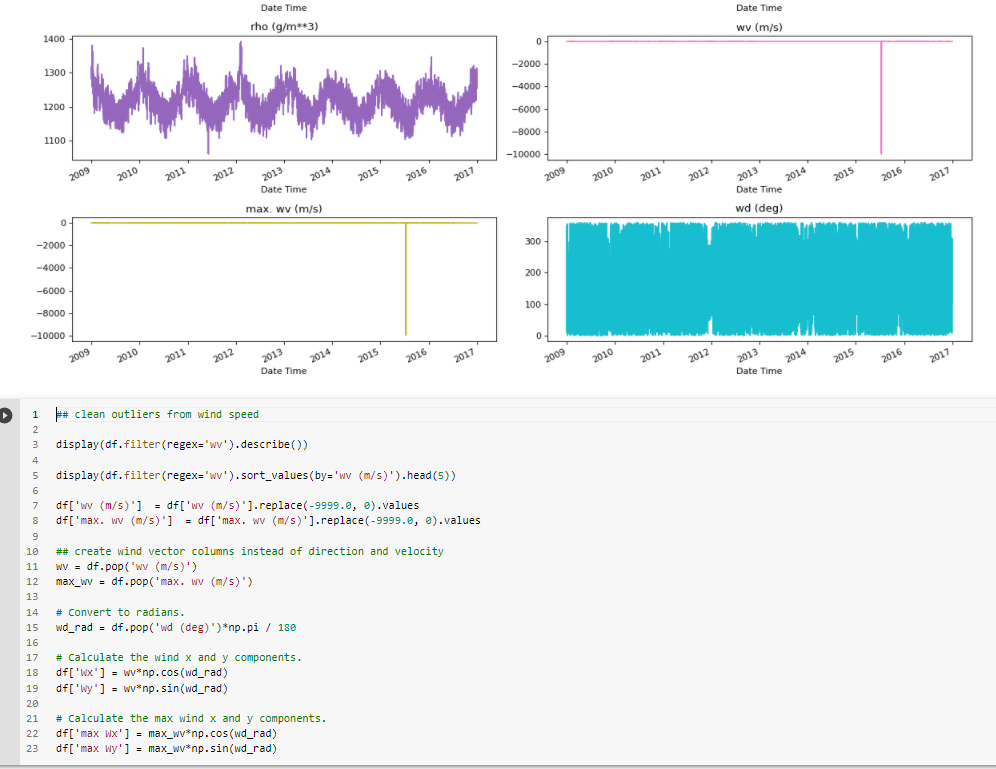The image size is (996, 769).
Task: Select 'Calculate the wind x and y components' comment
Action: [x=178, y=657]
